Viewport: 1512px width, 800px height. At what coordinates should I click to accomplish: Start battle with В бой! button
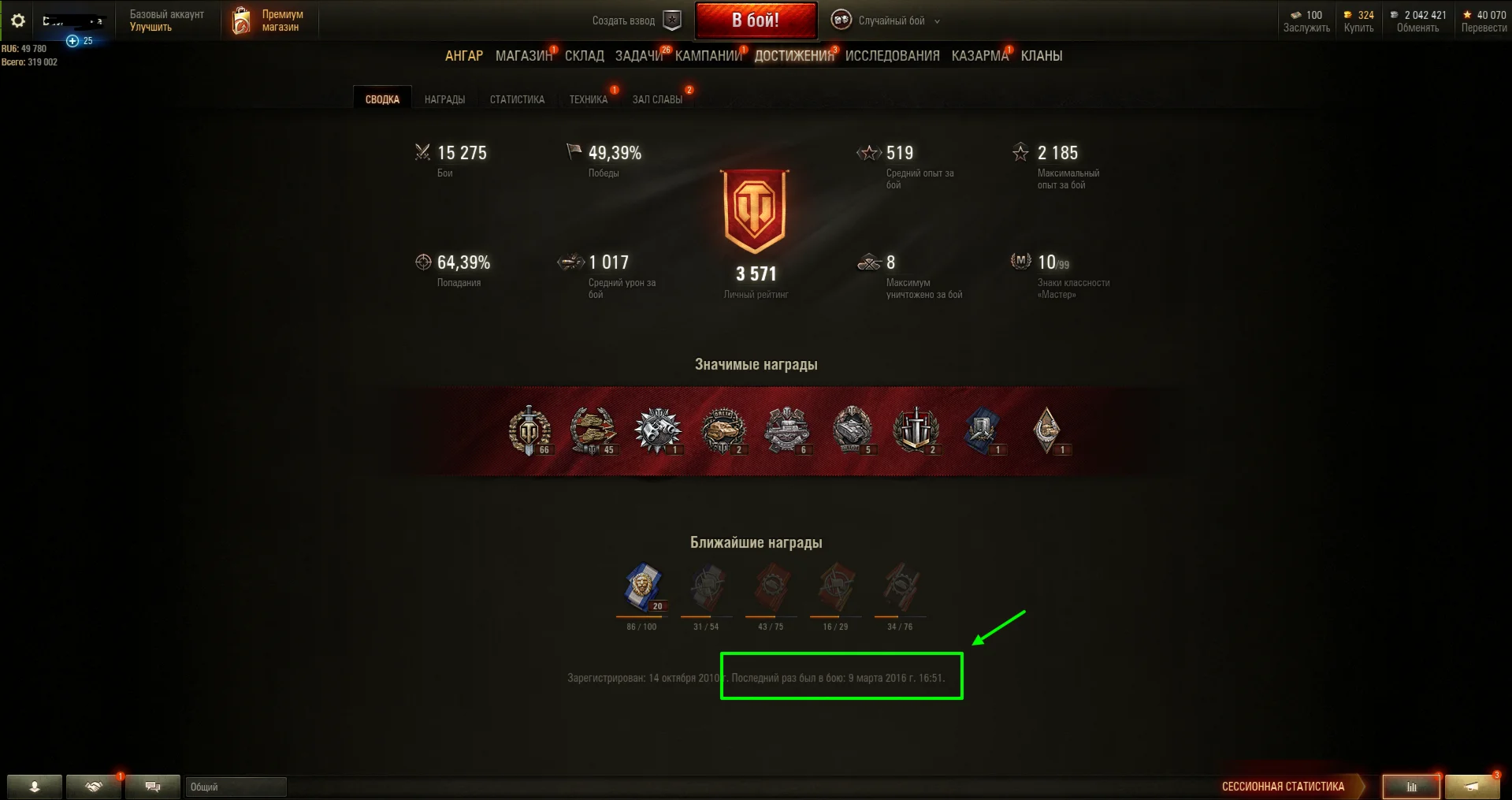[x=756, y=20]
